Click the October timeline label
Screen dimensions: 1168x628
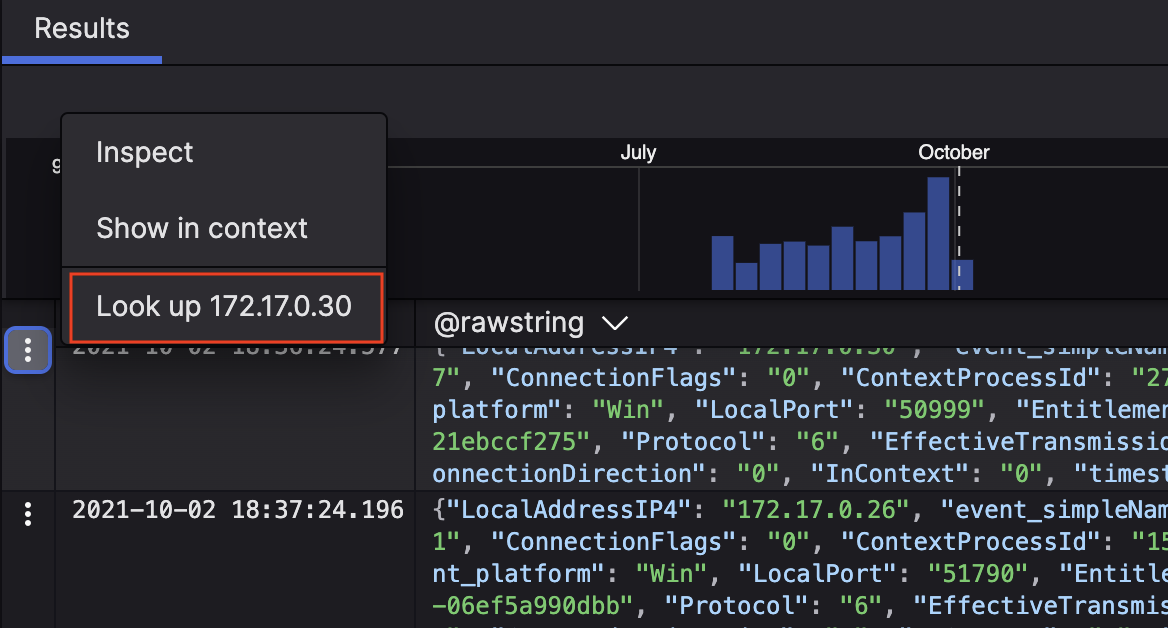pos(953,153)
